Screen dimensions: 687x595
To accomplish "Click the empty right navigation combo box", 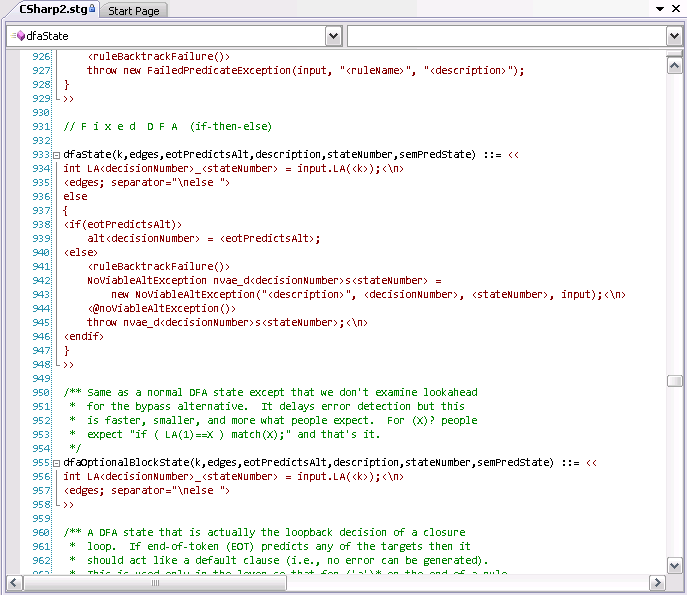I will point(515,36).
